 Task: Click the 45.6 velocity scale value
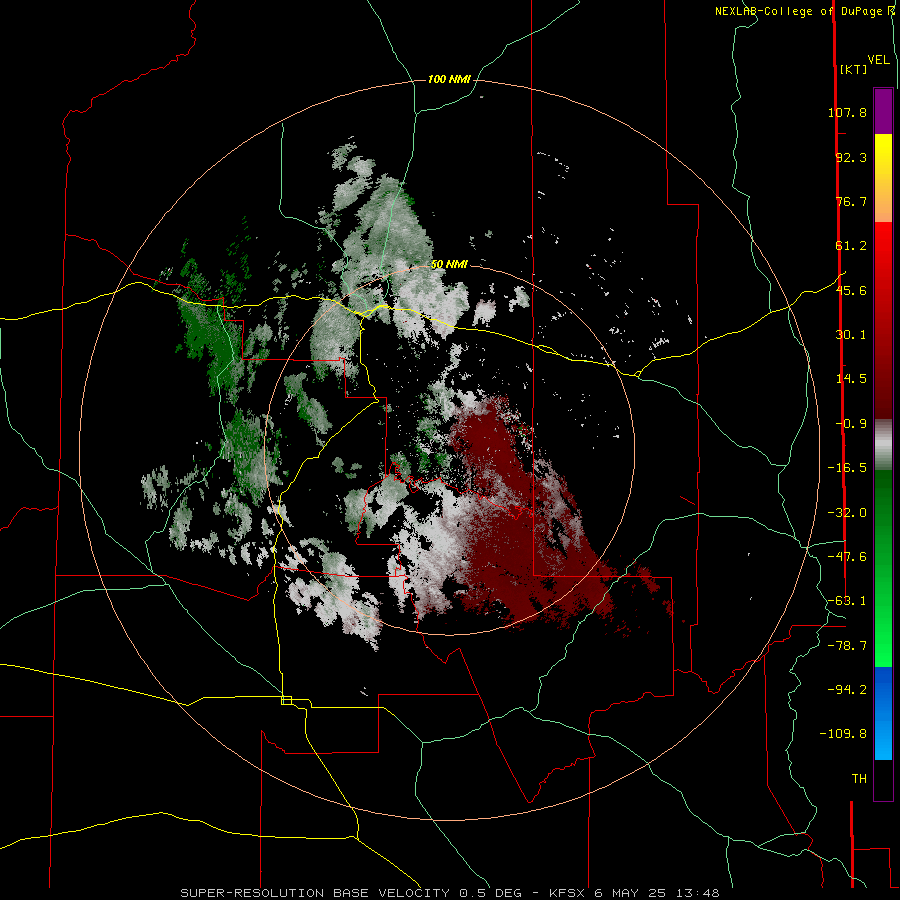pyautogui.click(x=851, y=290)
